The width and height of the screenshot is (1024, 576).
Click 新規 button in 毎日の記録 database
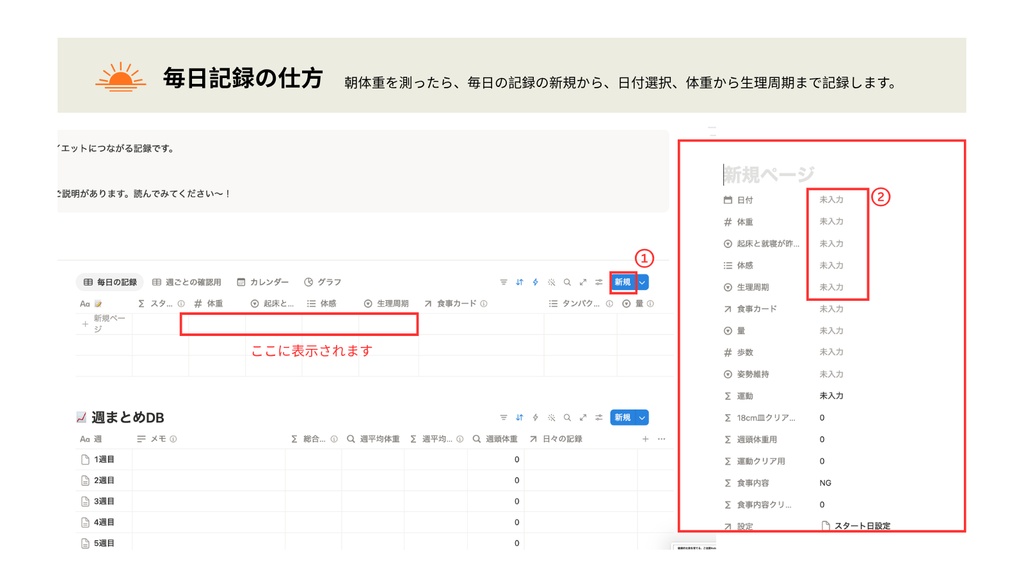point(622,282)
